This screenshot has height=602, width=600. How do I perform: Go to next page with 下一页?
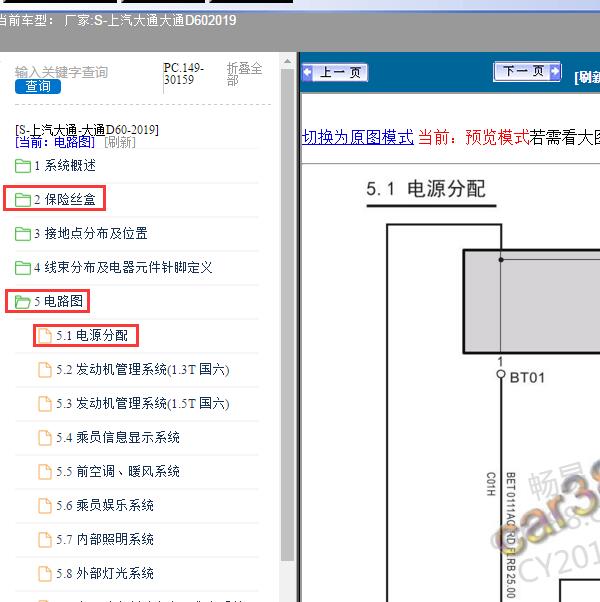(527, 71)
